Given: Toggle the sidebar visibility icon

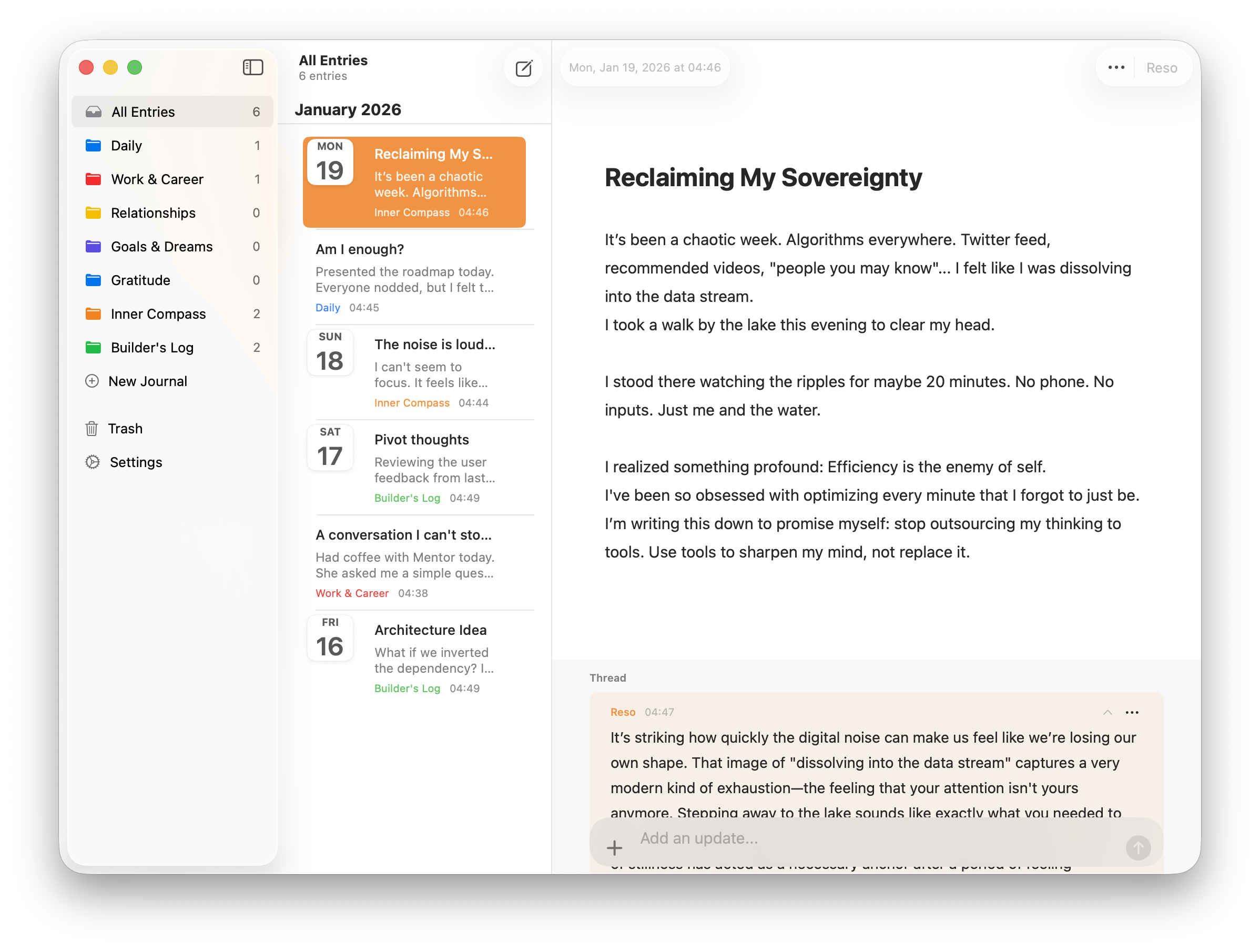Looking at the screenshot, I should 253,67.
